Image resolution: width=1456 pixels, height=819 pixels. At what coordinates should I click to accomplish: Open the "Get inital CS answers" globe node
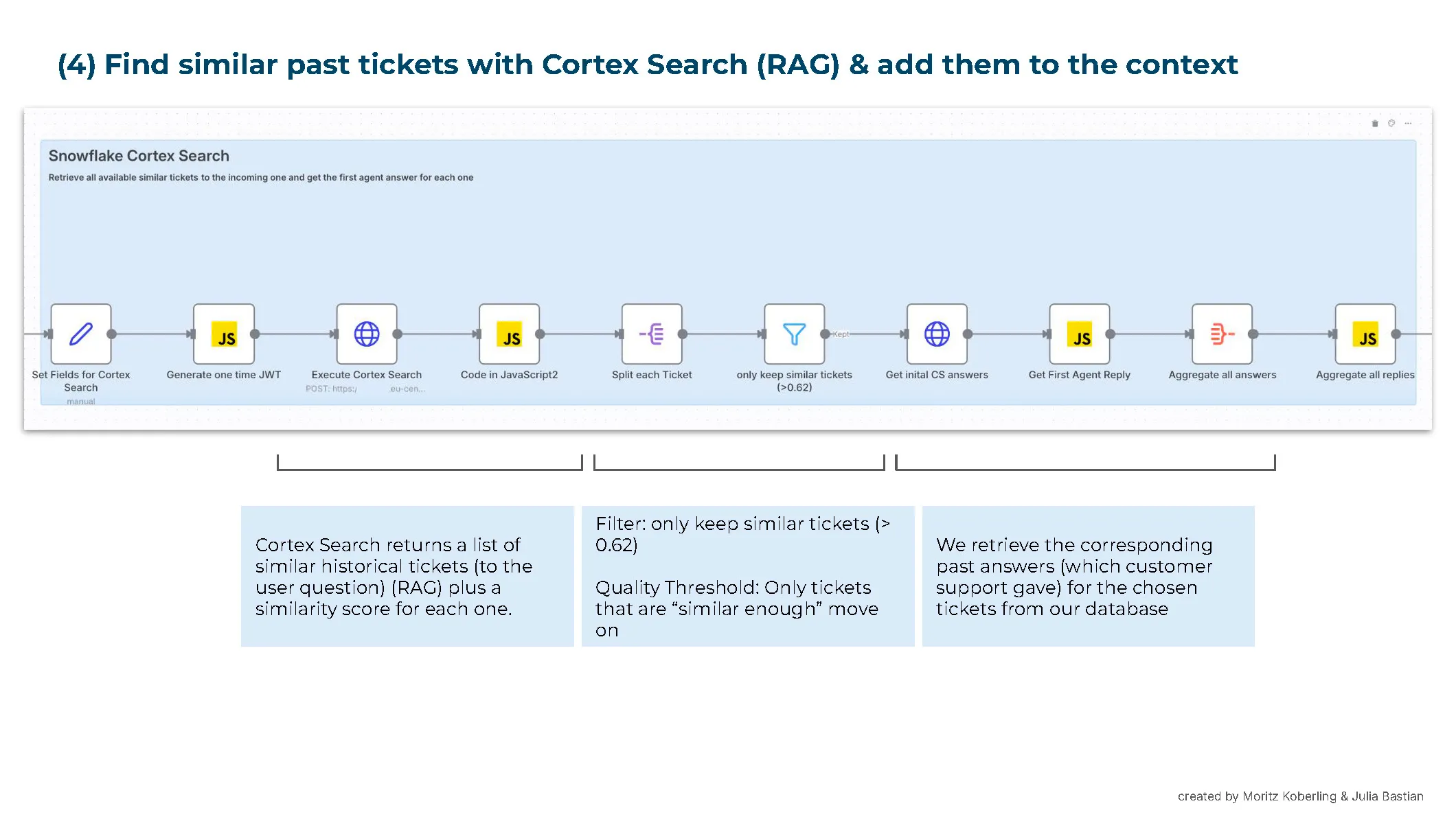937,334
